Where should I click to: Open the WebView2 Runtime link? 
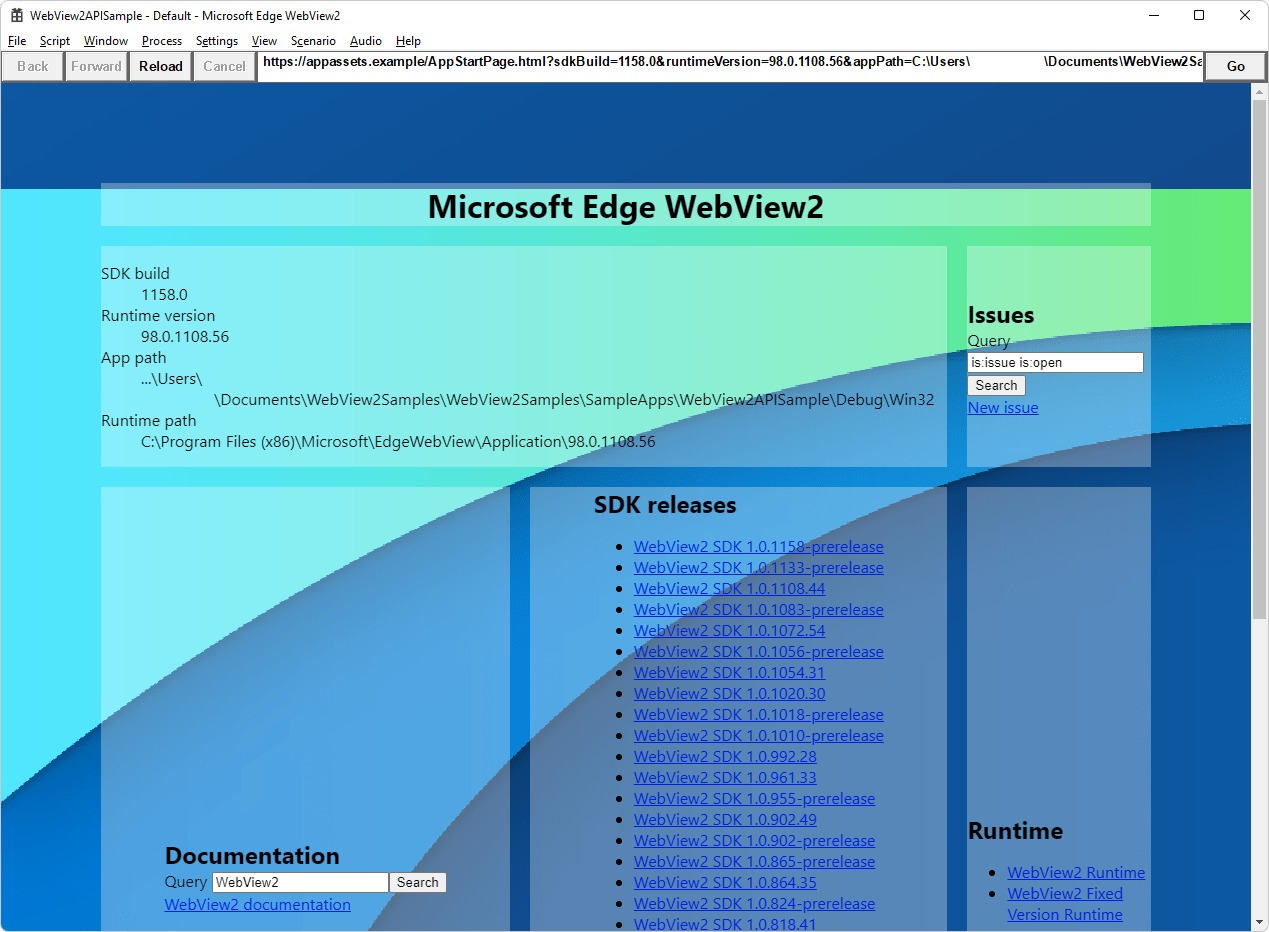[1076, 872]
